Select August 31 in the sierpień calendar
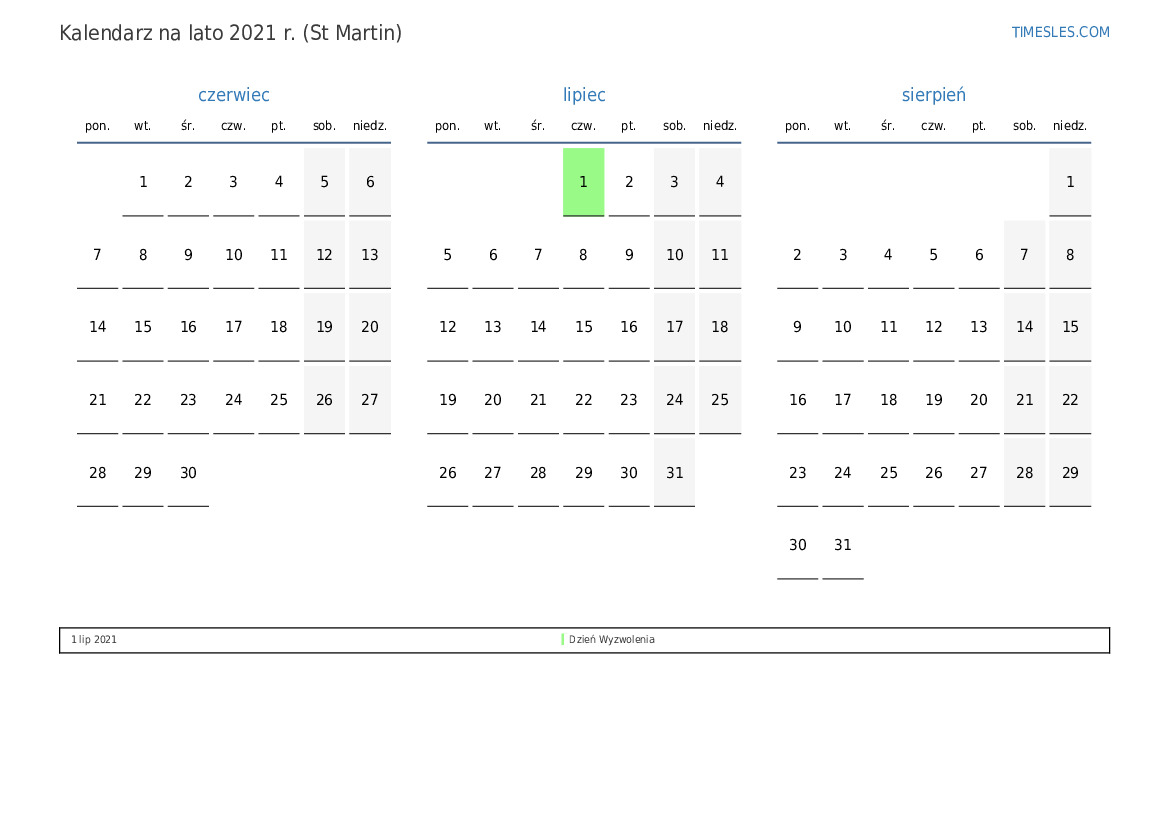The height and width of the screenshot is (827, 1169). pos(843,545)
